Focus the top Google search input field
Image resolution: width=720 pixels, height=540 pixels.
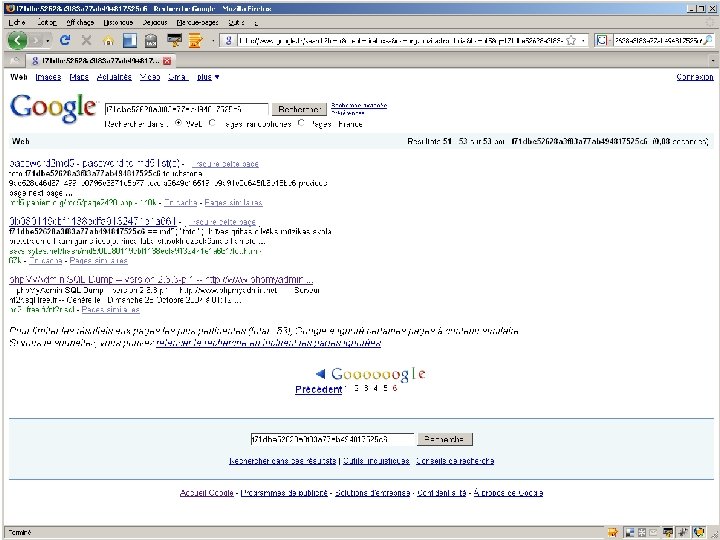click(x=186, y=110)
